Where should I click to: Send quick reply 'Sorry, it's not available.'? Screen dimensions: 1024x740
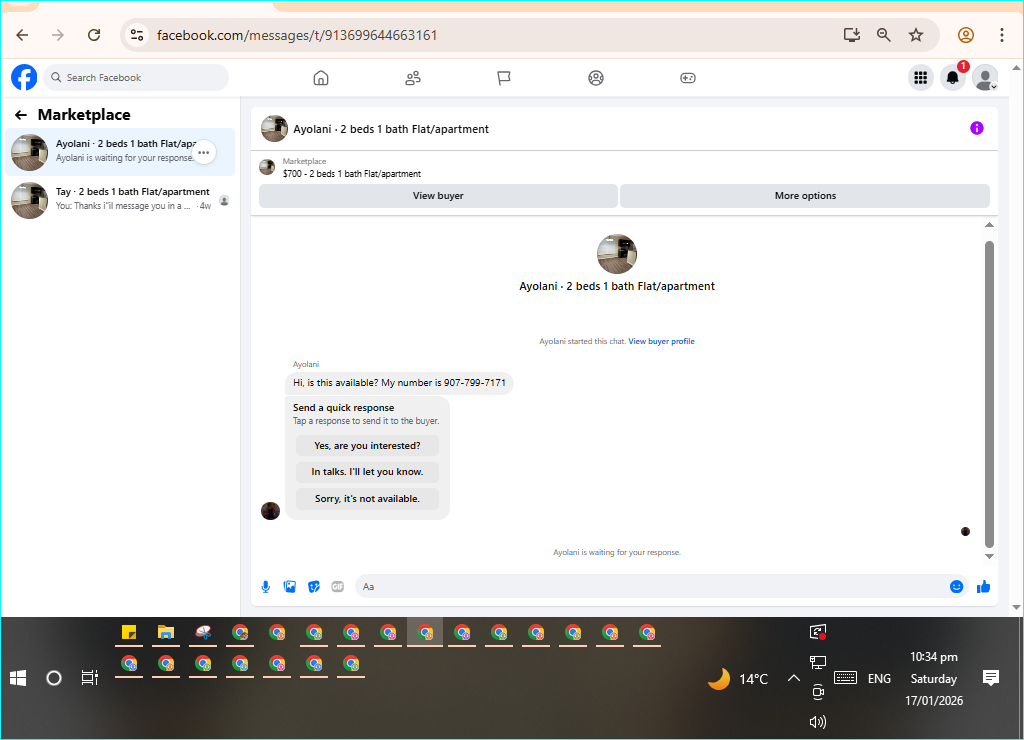pyautogui.click(x=367, y=499)
